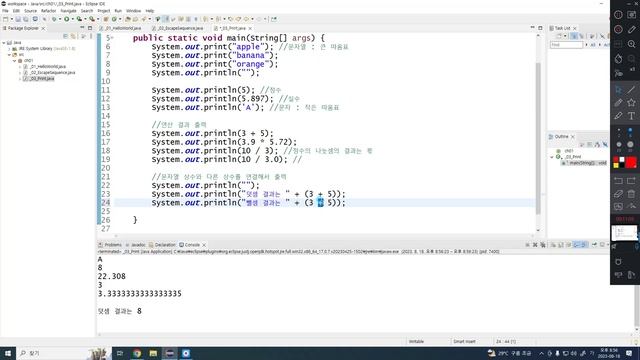Screen dimensions: 640x360
Task: Open the Debug button dropdown arrow
Action: point(59,19)
